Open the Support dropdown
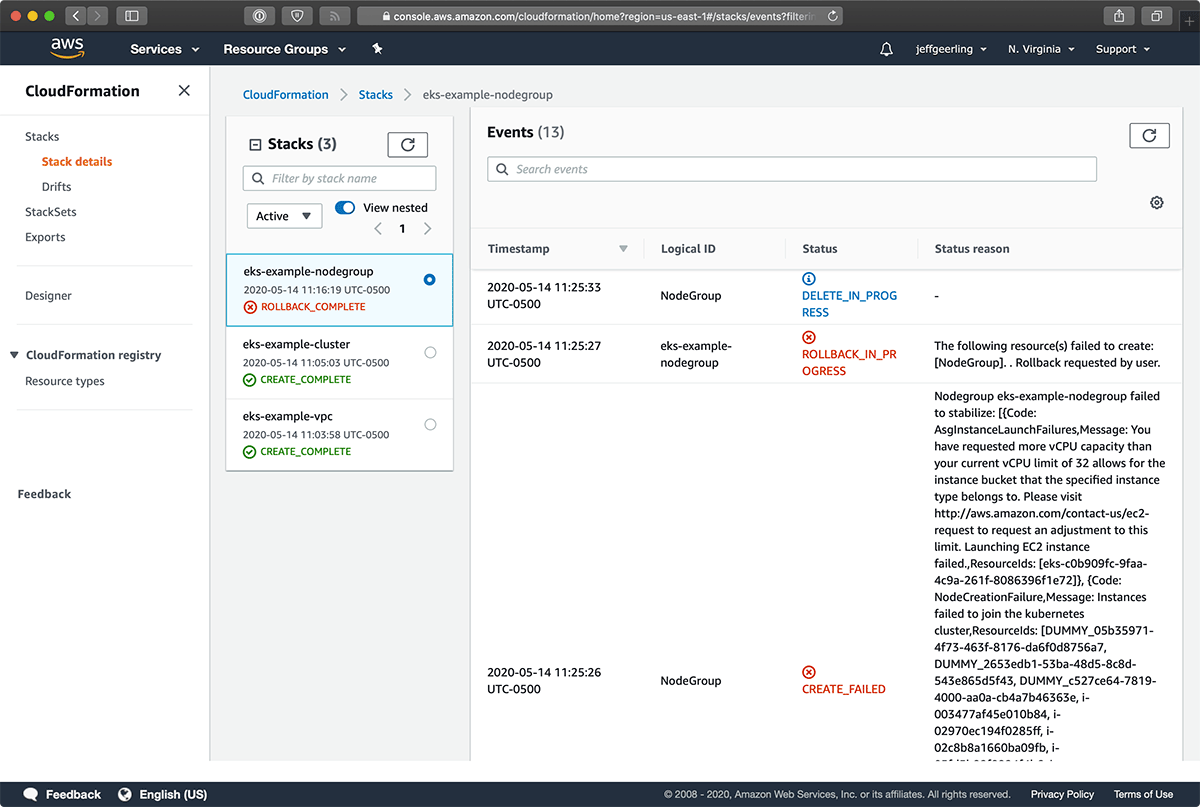1200x807 pixels. (1123, 49)
